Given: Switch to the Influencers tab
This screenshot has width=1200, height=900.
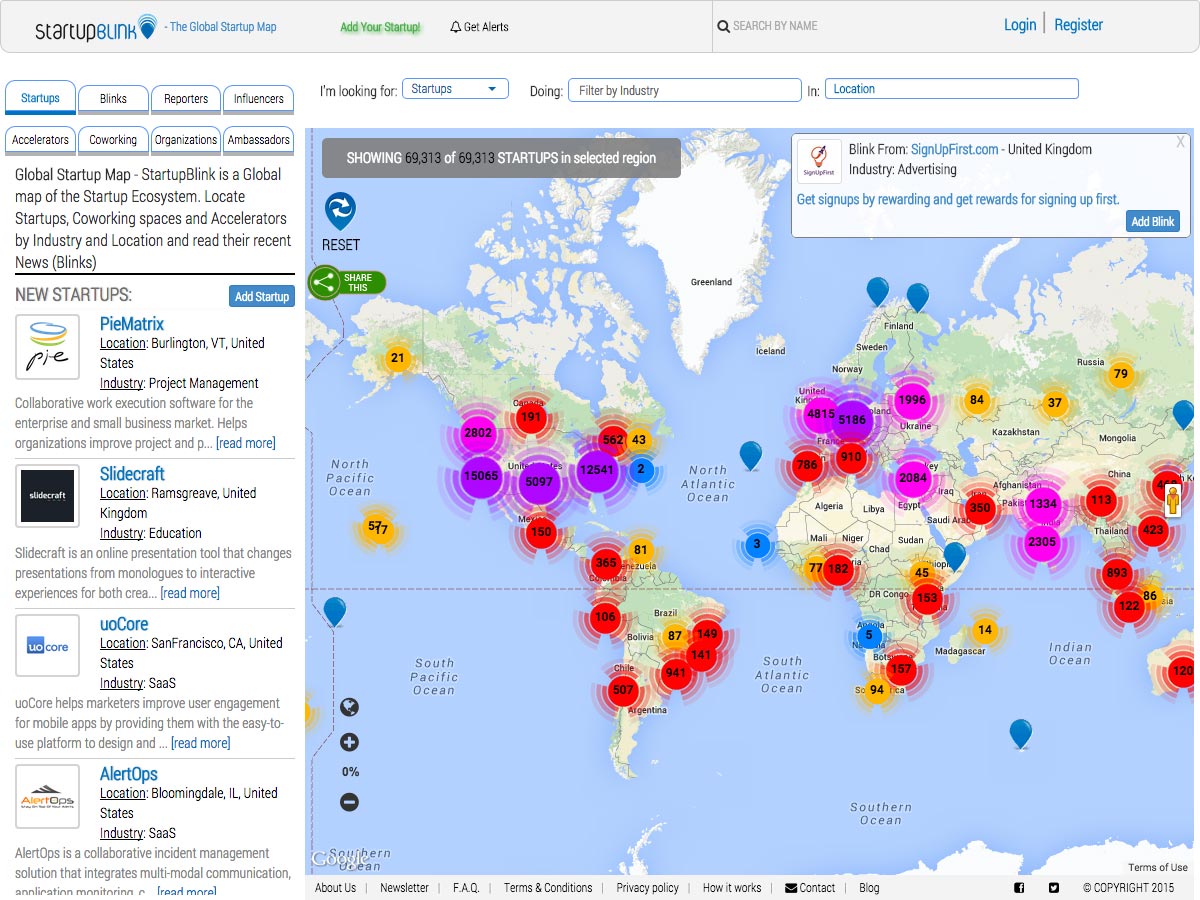Looking at the screenshot, I should coord(258,99).
